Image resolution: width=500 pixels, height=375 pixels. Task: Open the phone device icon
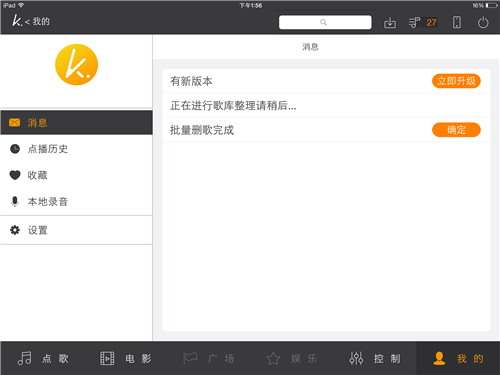point(457,22)
